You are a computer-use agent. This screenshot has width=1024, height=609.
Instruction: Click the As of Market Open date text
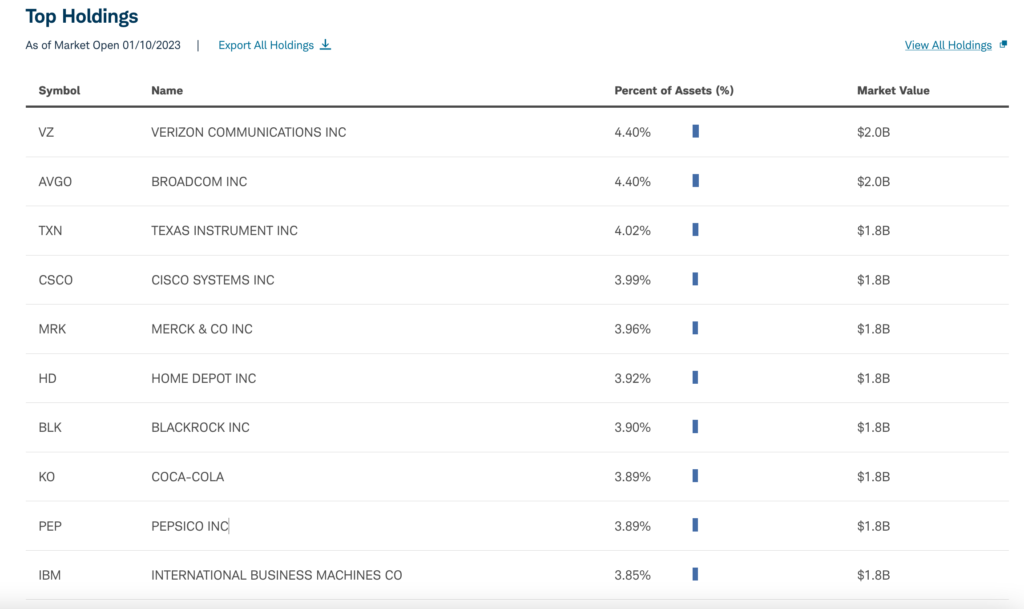(105, 45)
